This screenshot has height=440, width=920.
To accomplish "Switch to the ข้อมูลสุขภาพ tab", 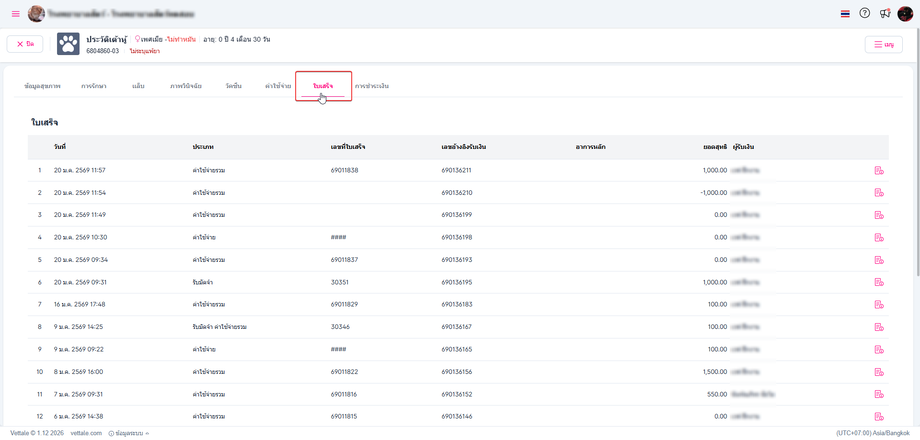I will 43,86.
